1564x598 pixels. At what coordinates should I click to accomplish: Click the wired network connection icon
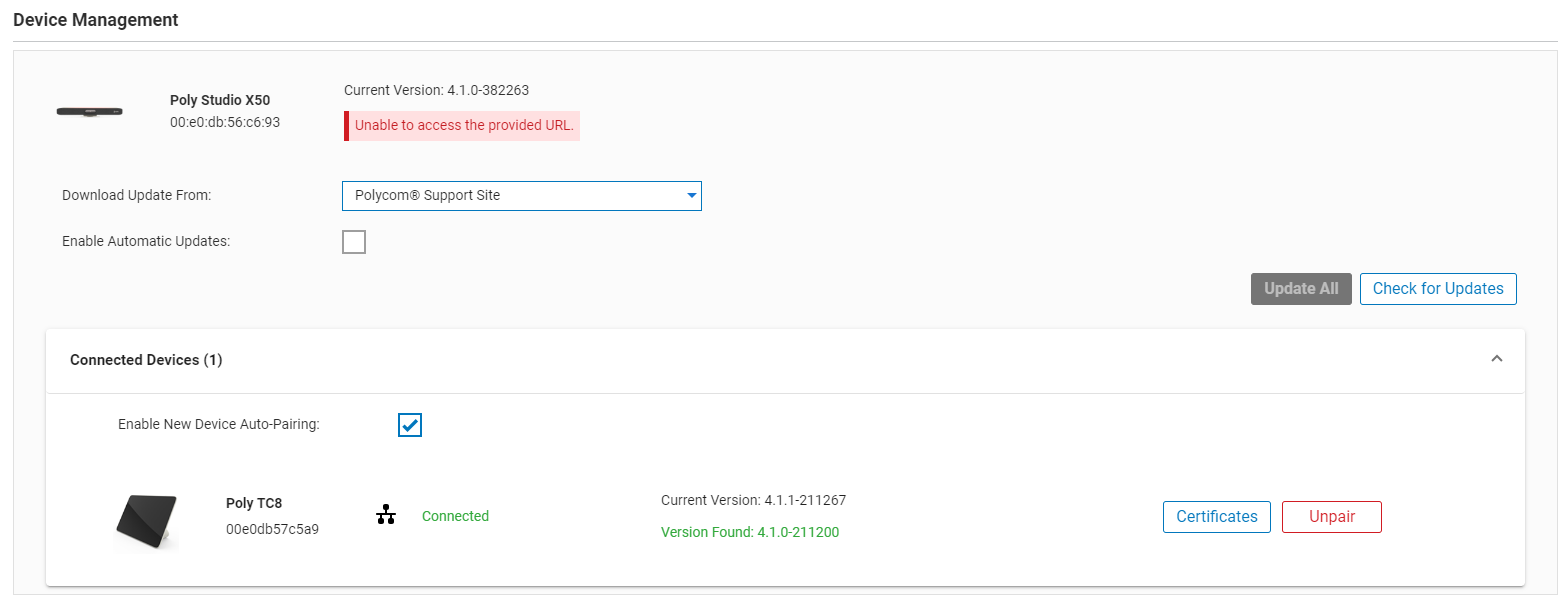point(386,515)
